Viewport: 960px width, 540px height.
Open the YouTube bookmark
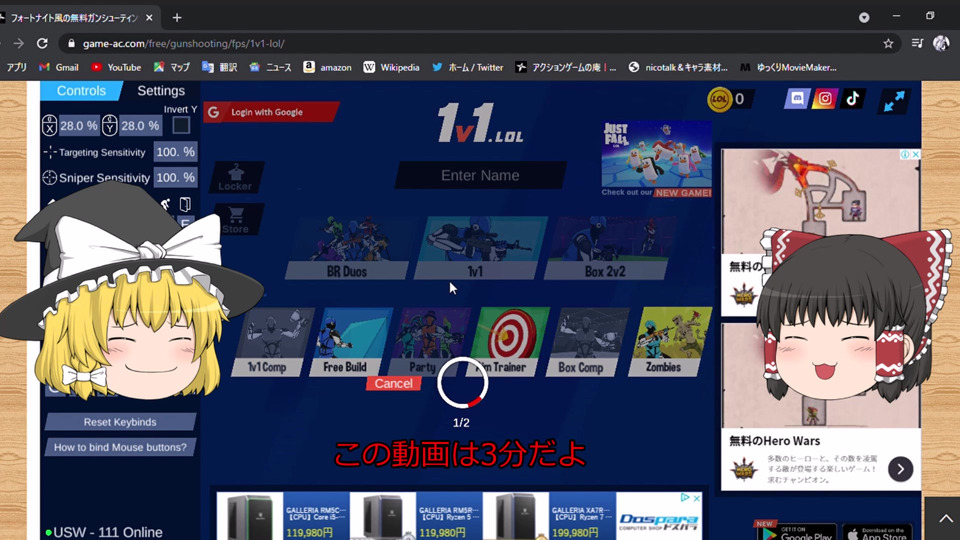tap(116, 67)
